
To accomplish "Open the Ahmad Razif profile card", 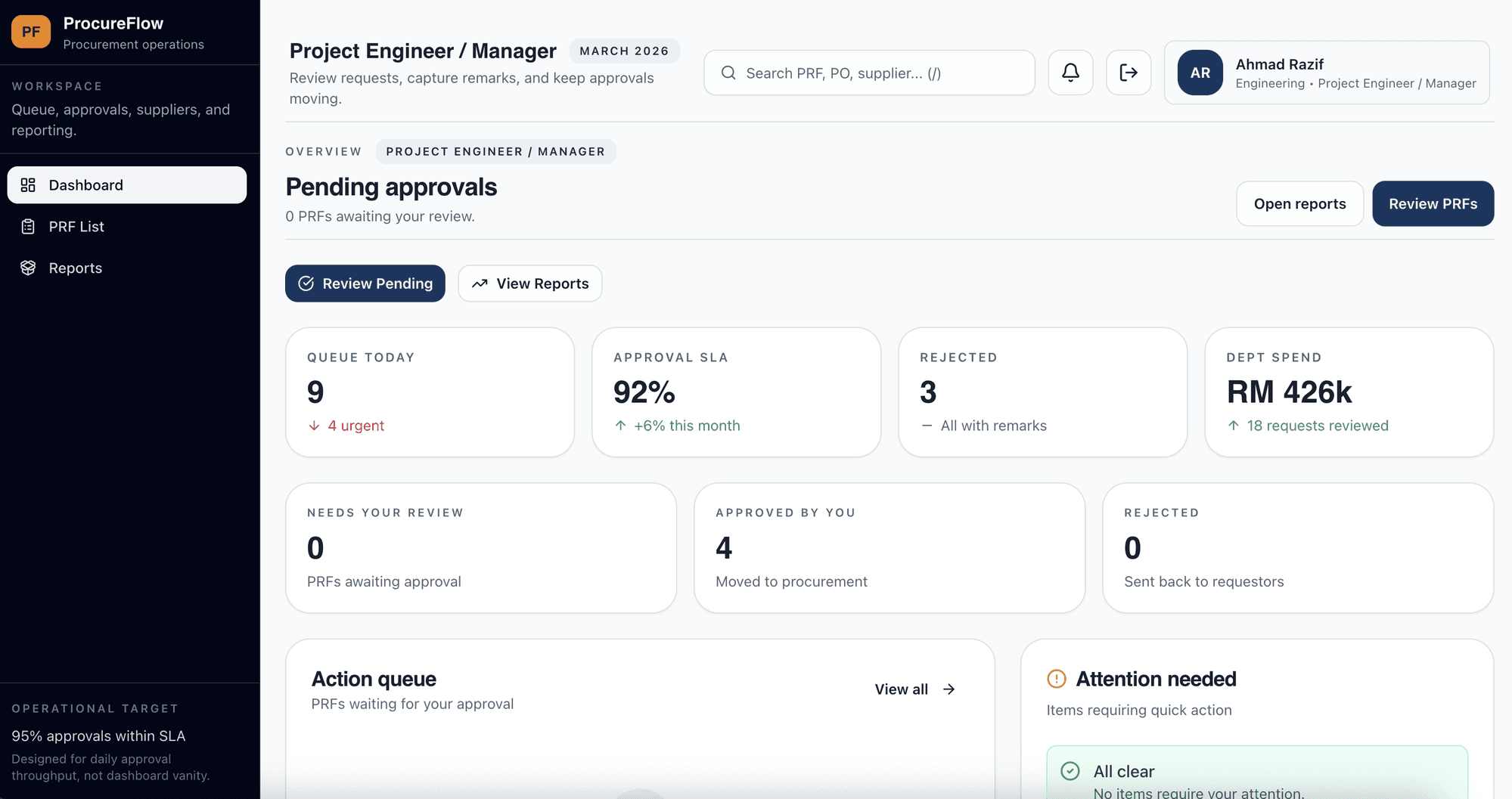I will [1327, 73].
